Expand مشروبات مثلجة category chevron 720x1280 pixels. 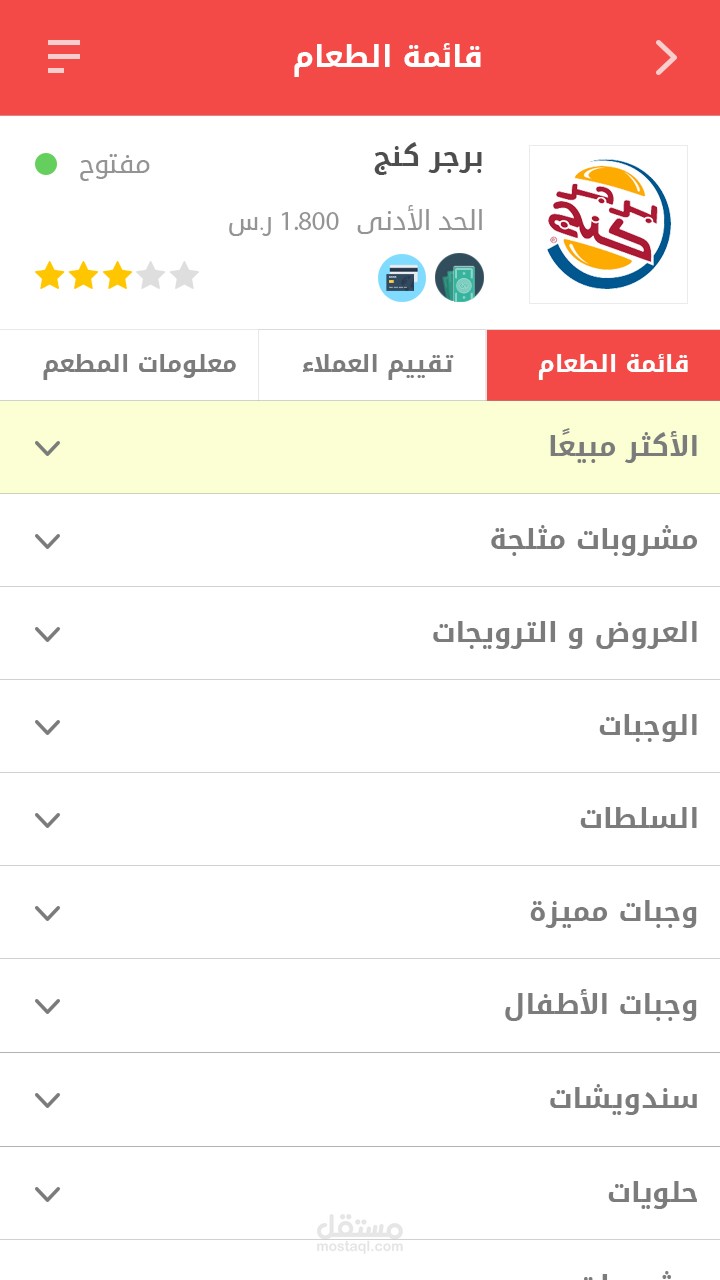coord(47,541)
